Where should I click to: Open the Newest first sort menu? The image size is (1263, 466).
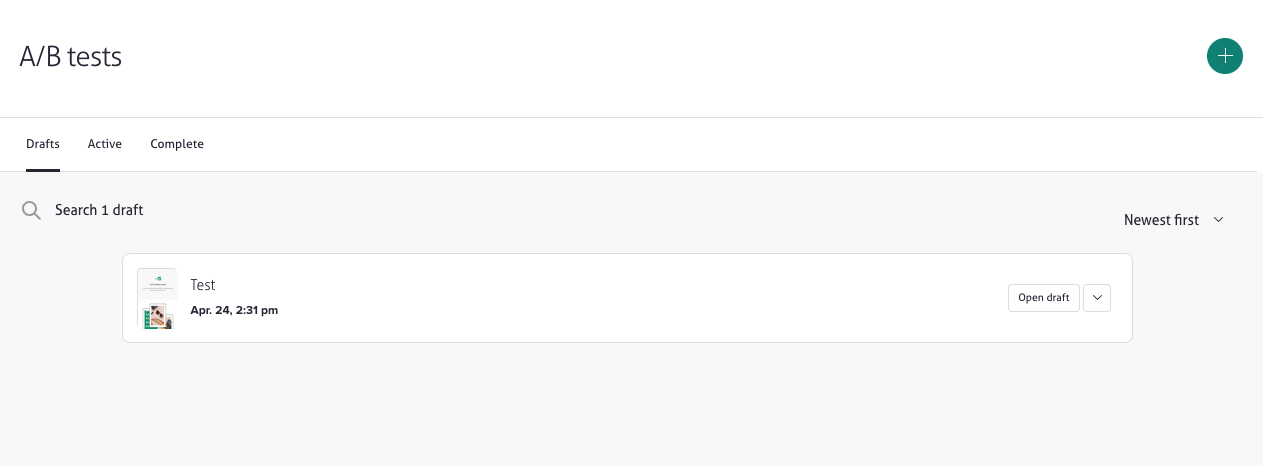pos(1161,220)
